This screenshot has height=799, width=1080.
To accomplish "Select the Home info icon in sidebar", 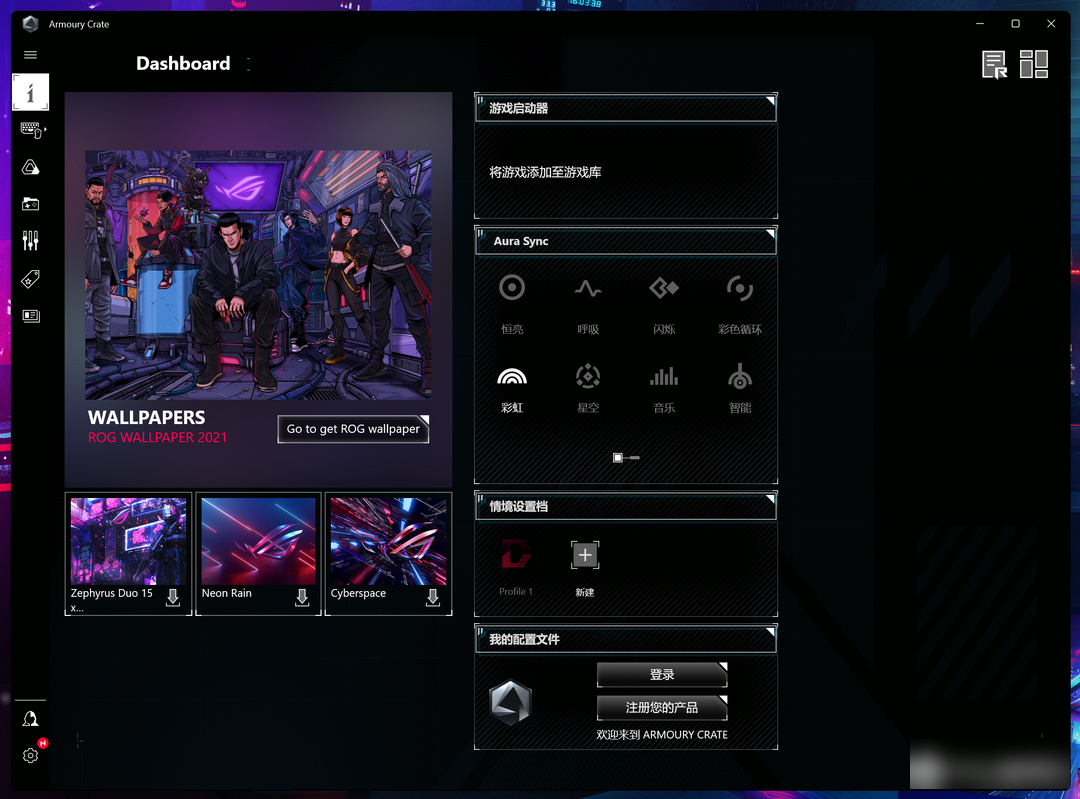I will (x=30, y=92).
